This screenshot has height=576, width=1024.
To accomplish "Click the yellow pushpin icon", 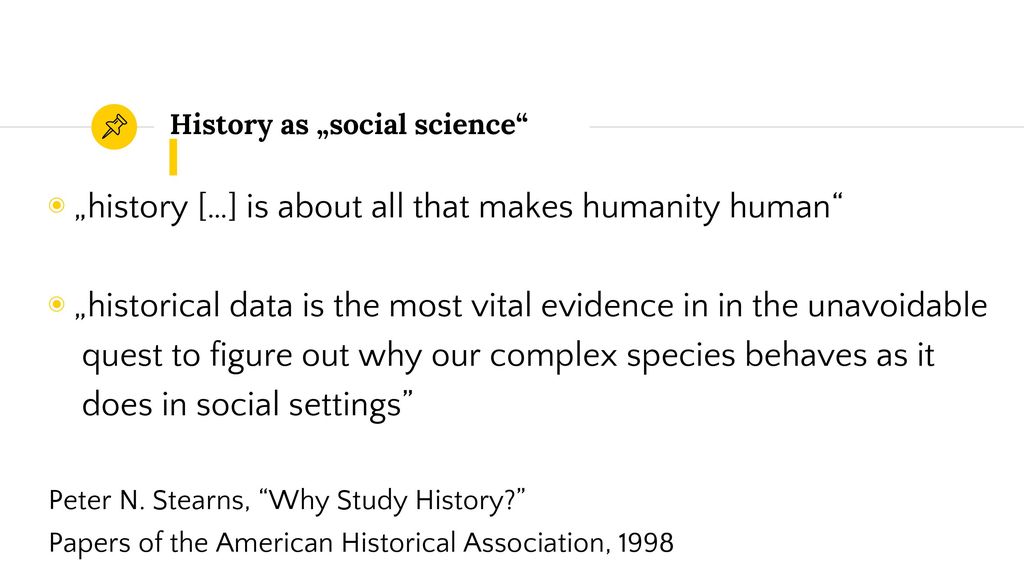I will (114, 127).
